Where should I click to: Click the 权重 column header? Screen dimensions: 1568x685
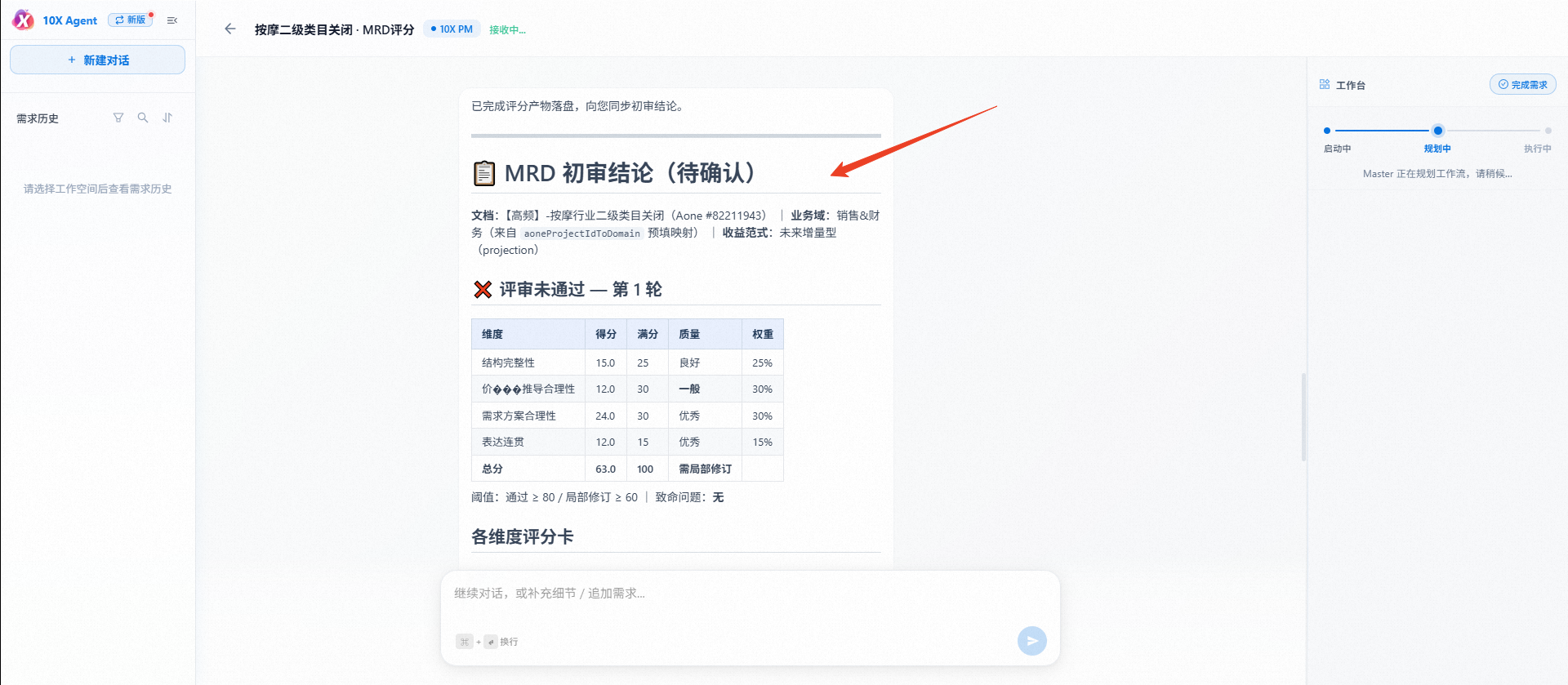pos(763,334)
